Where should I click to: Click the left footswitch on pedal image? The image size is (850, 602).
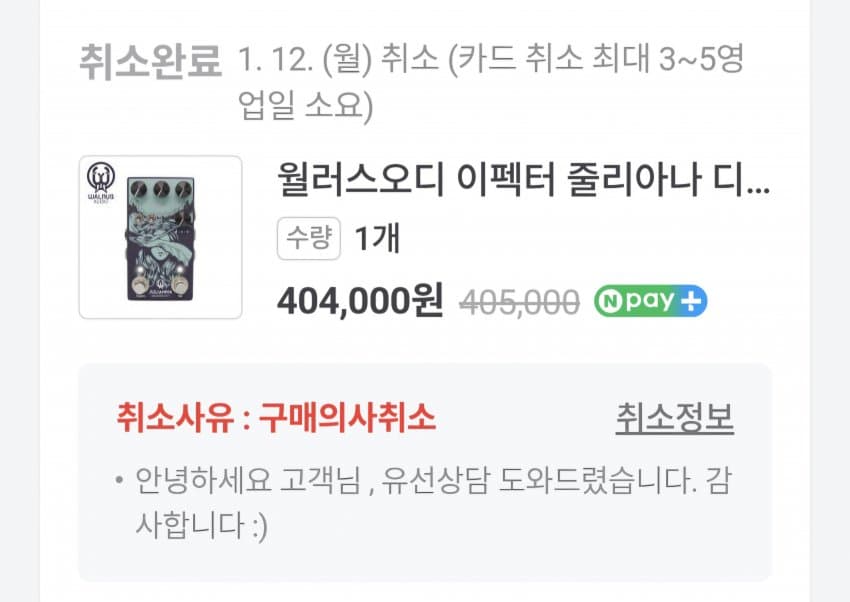click(141, 284)
